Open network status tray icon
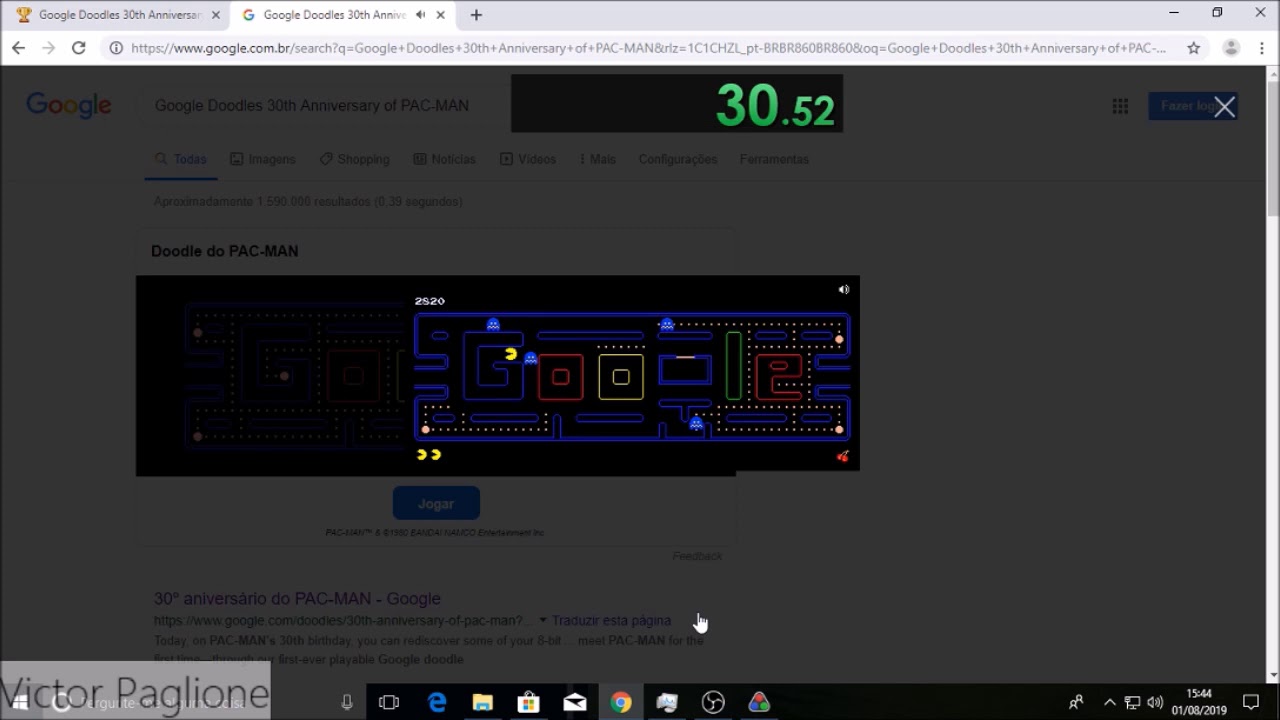1280x720 pixels. tap(1132, 703)
